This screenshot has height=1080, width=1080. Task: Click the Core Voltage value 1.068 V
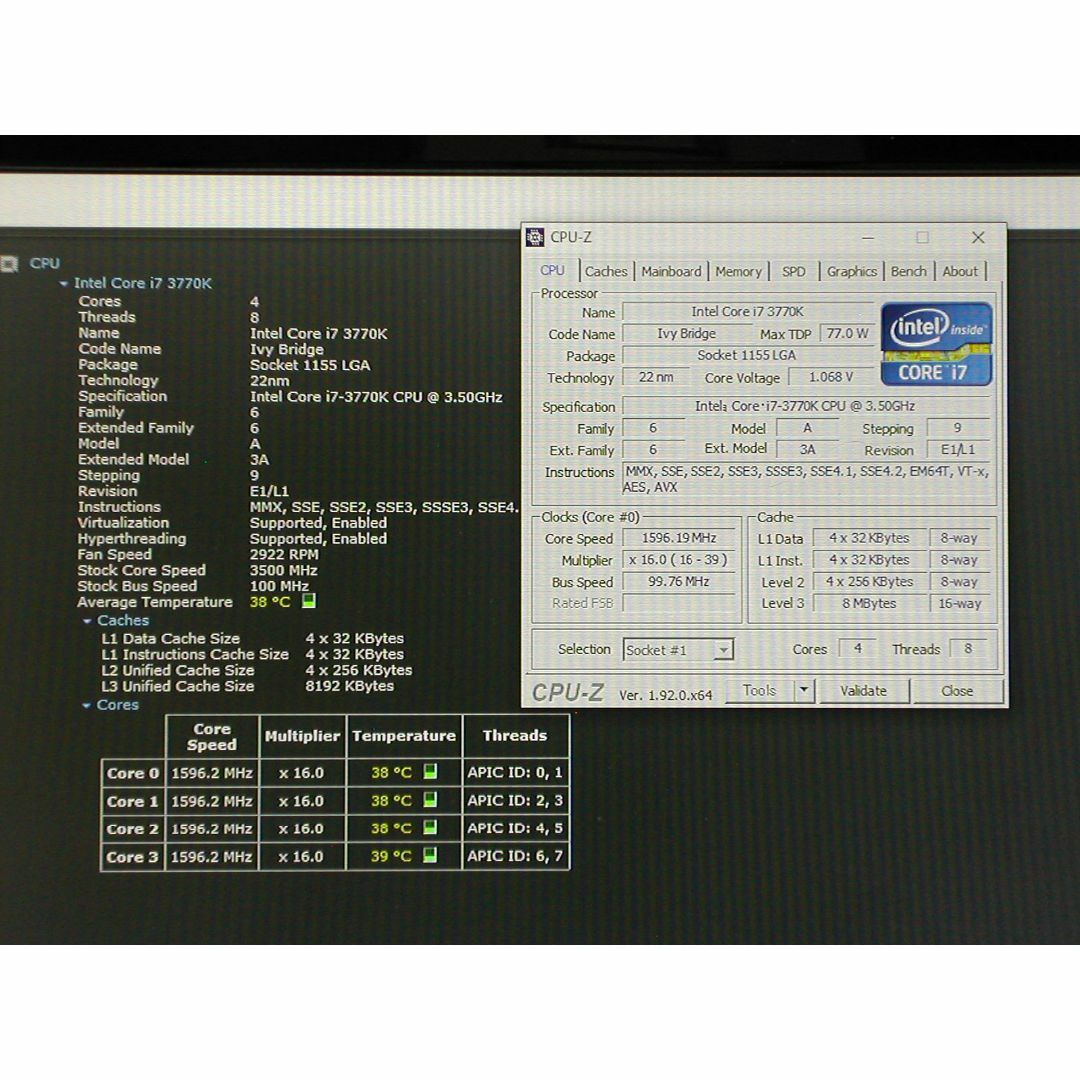pos(831,377)
